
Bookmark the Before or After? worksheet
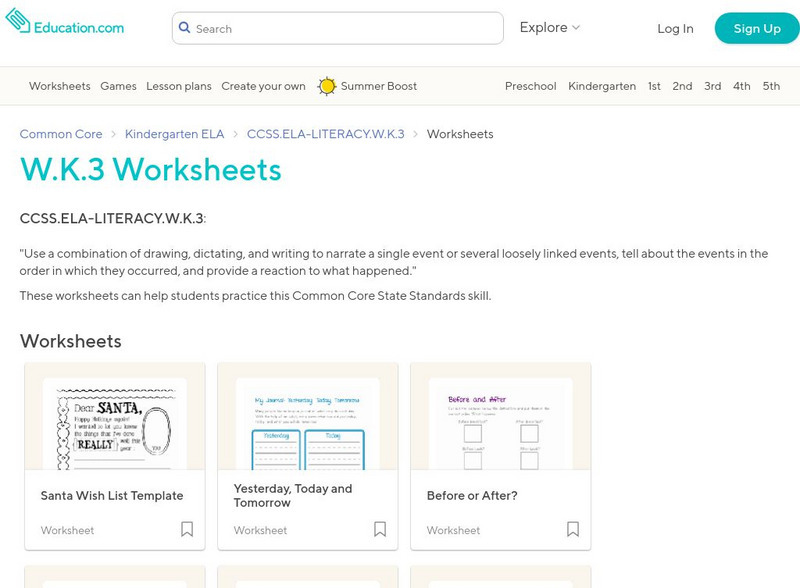(x=573, y=529)
